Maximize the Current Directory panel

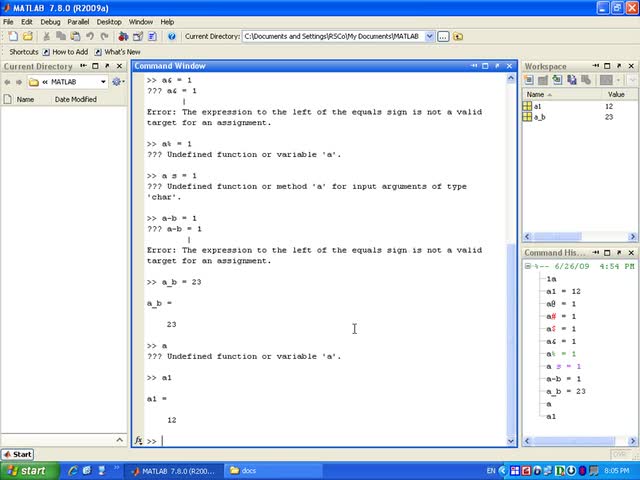coord(95,66)
